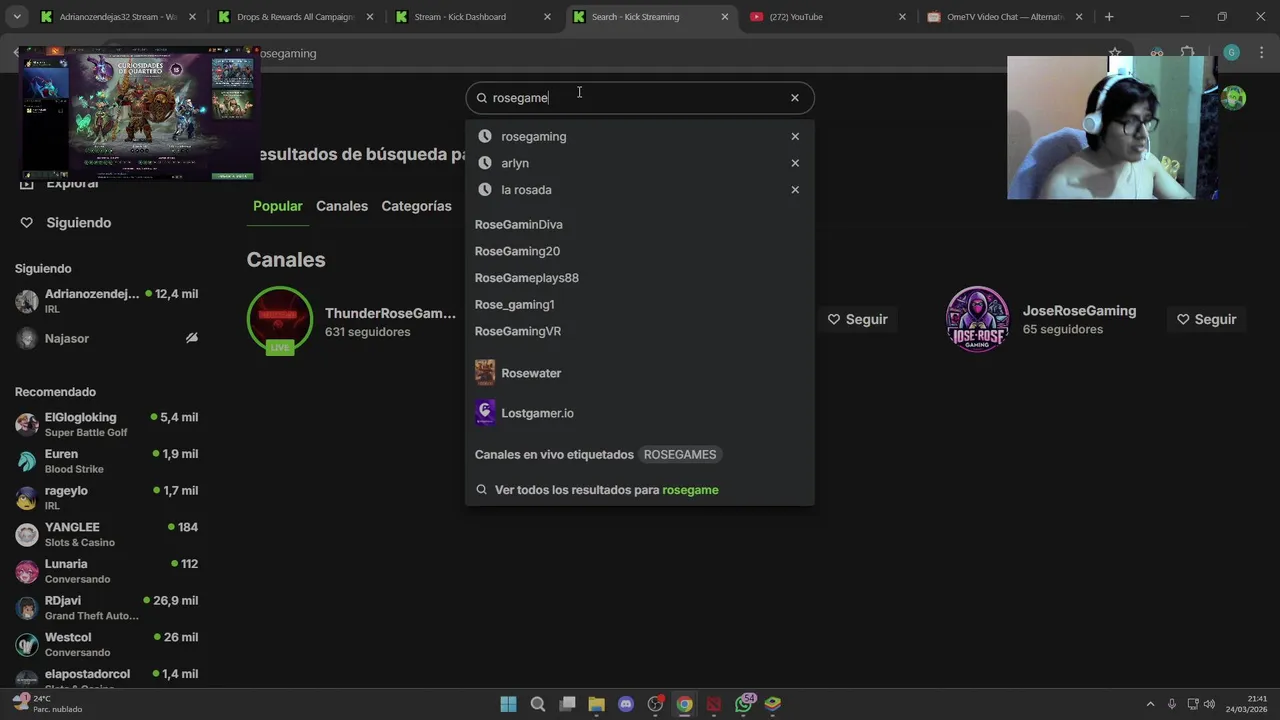The width and height of the screenshot is (1280, 720).
Task: Click Najasor's offline camera icon
Action: coord(191,338)
